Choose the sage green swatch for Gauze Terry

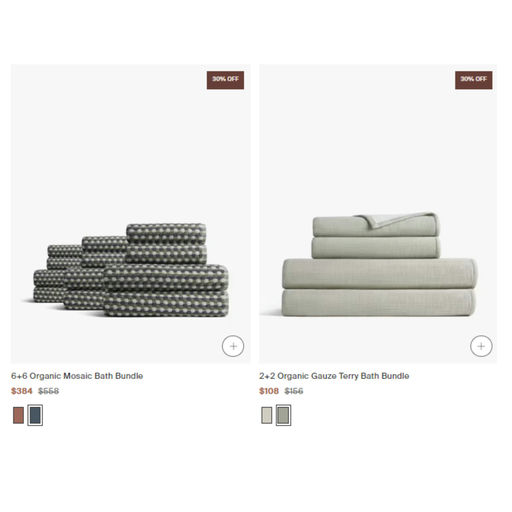tap(283, 415)
